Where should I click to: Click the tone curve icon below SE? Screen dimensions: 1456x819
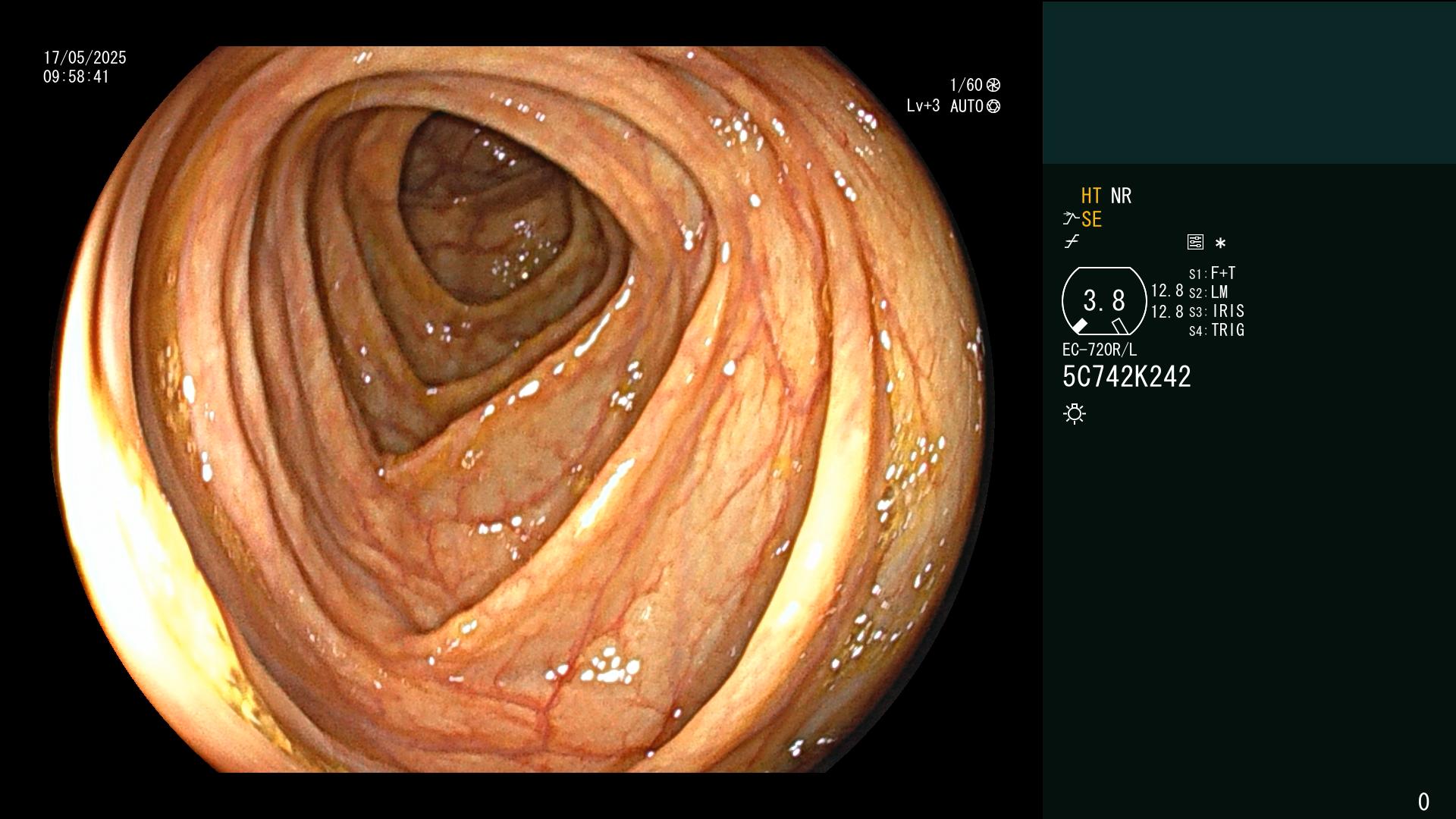(x=1072, y=242)
